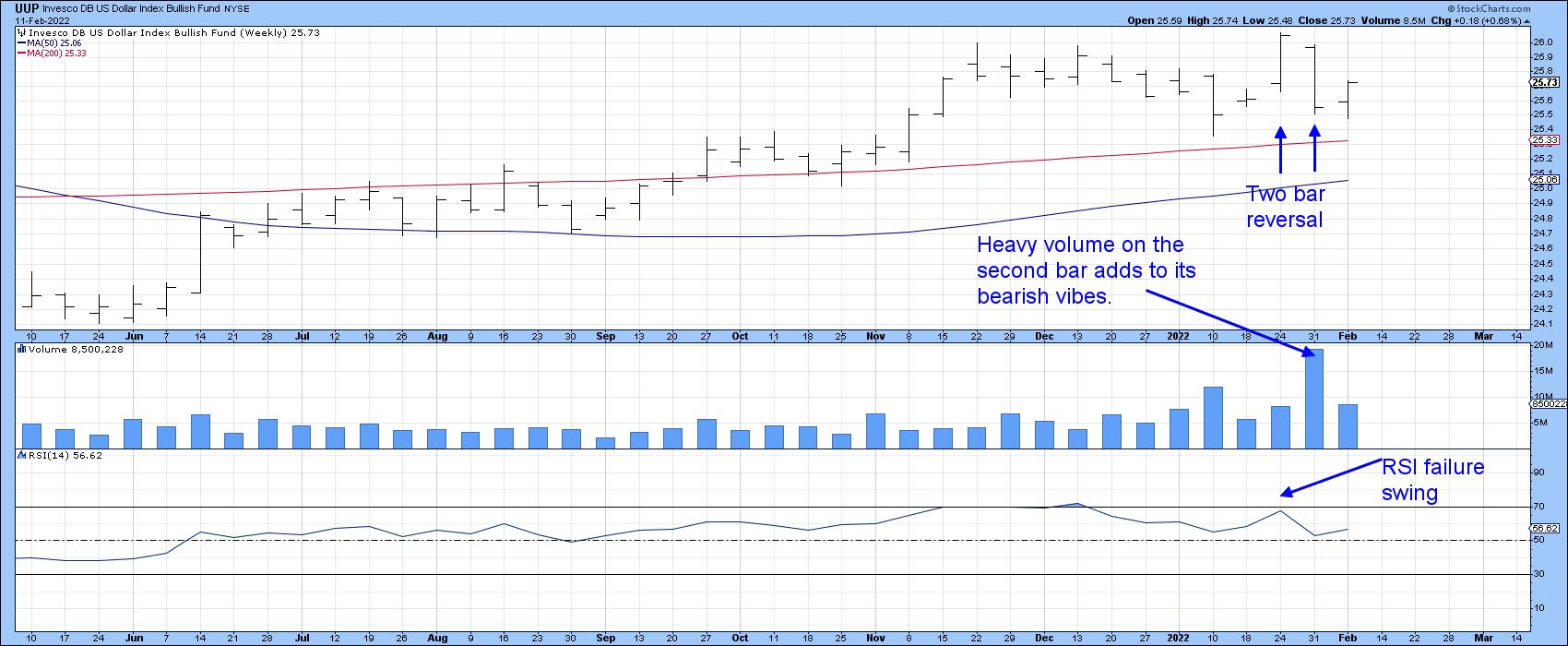Click the NYSE exchange label in the title
1568x646 pixels.
pos(237,8)
